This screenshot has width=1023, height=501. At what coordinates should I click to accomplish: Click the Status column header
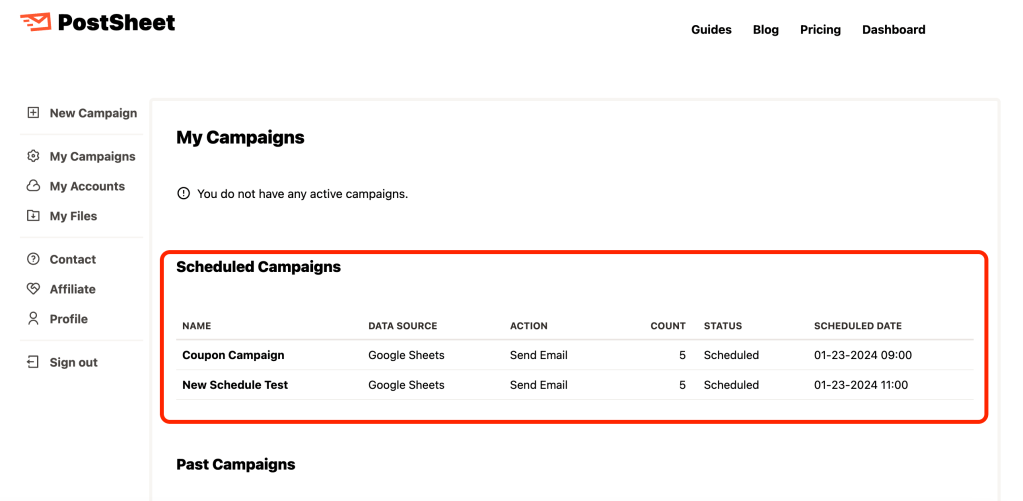722,326
